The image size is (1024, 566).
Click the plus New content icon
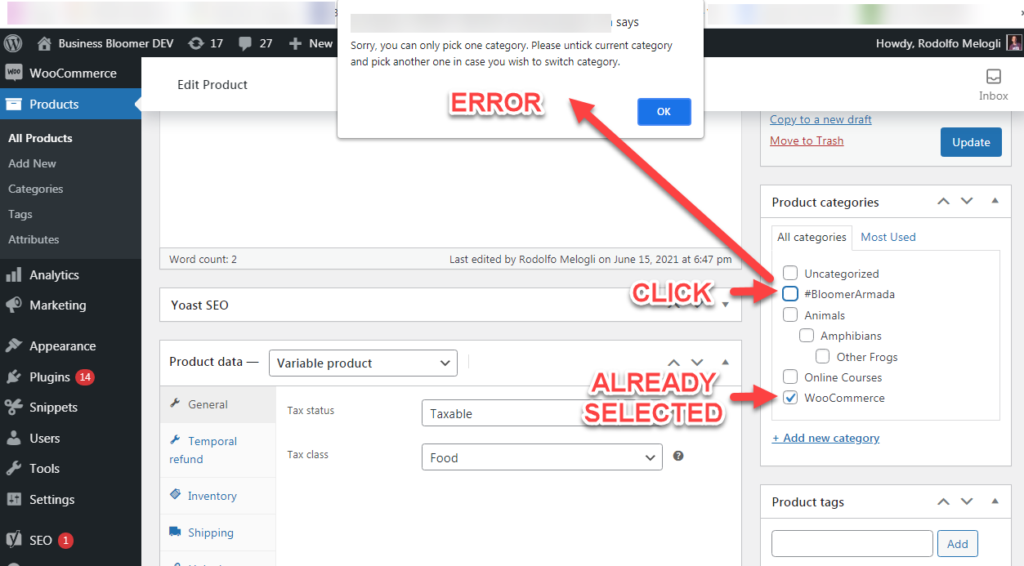point(295,44)
